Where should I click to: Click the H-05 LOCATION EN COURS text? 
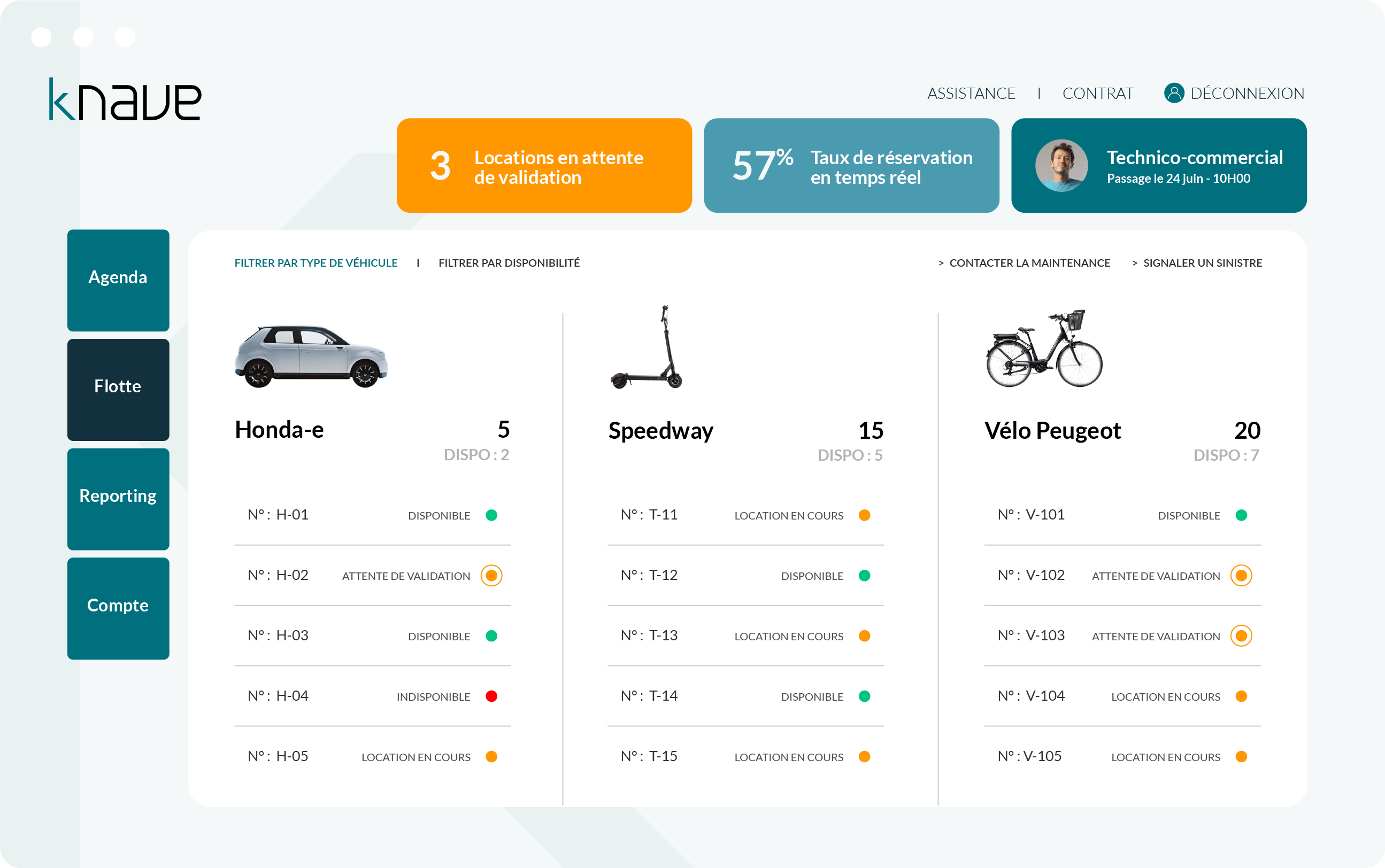(x=416, y=757)
